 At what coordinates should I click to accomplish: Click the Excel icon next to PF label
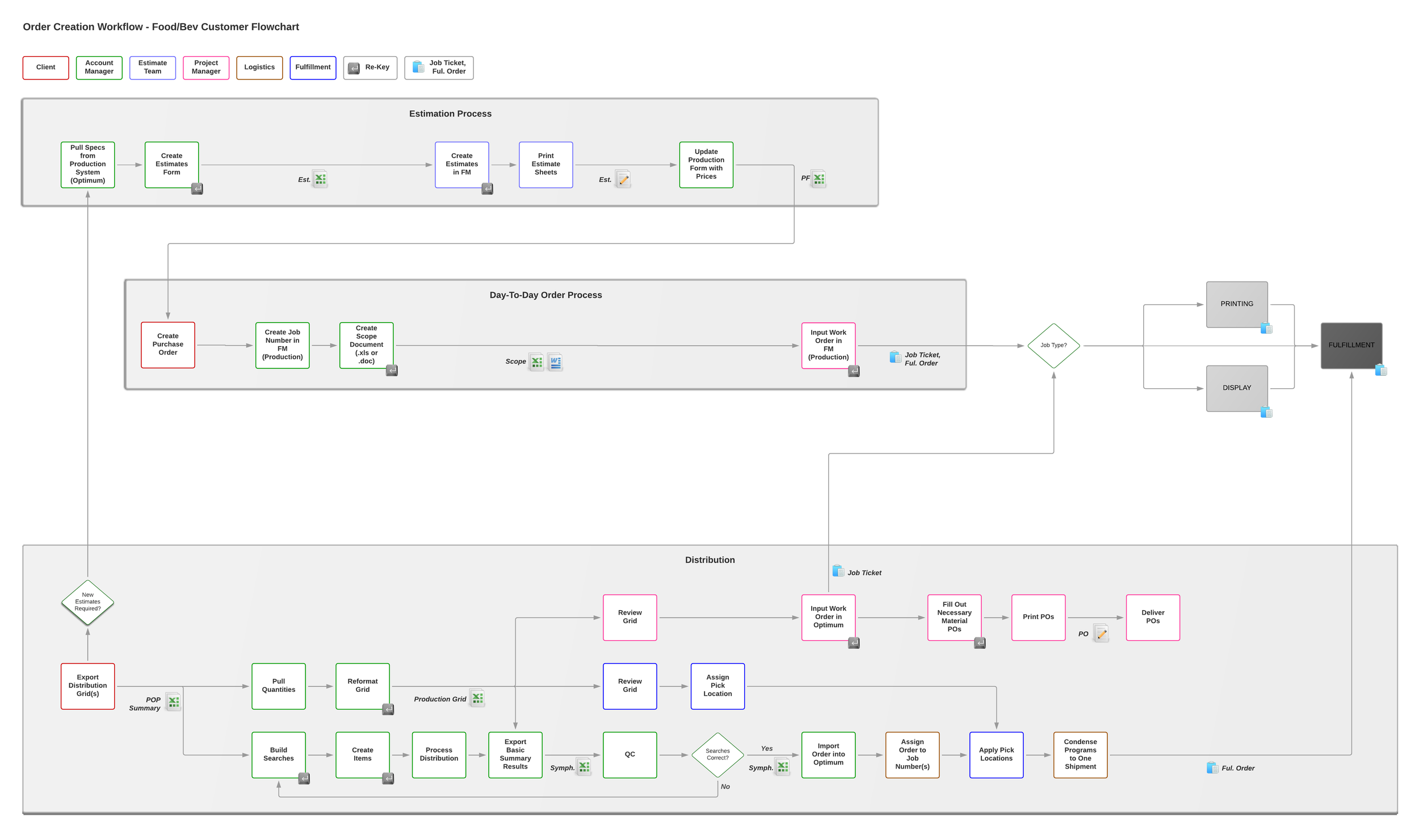click(x=818, y=179)
